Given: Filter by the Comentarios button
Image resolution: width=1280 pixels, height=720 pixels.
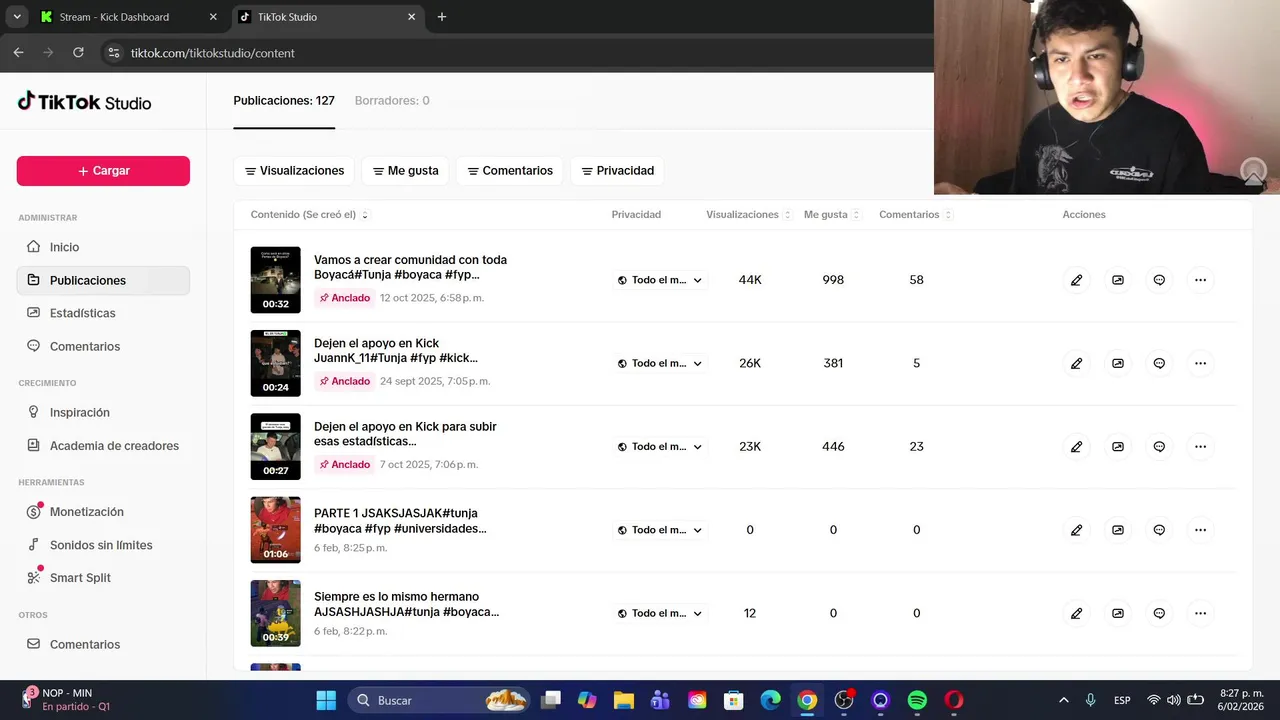Looking at the screenshot, I should coord(510,171).
